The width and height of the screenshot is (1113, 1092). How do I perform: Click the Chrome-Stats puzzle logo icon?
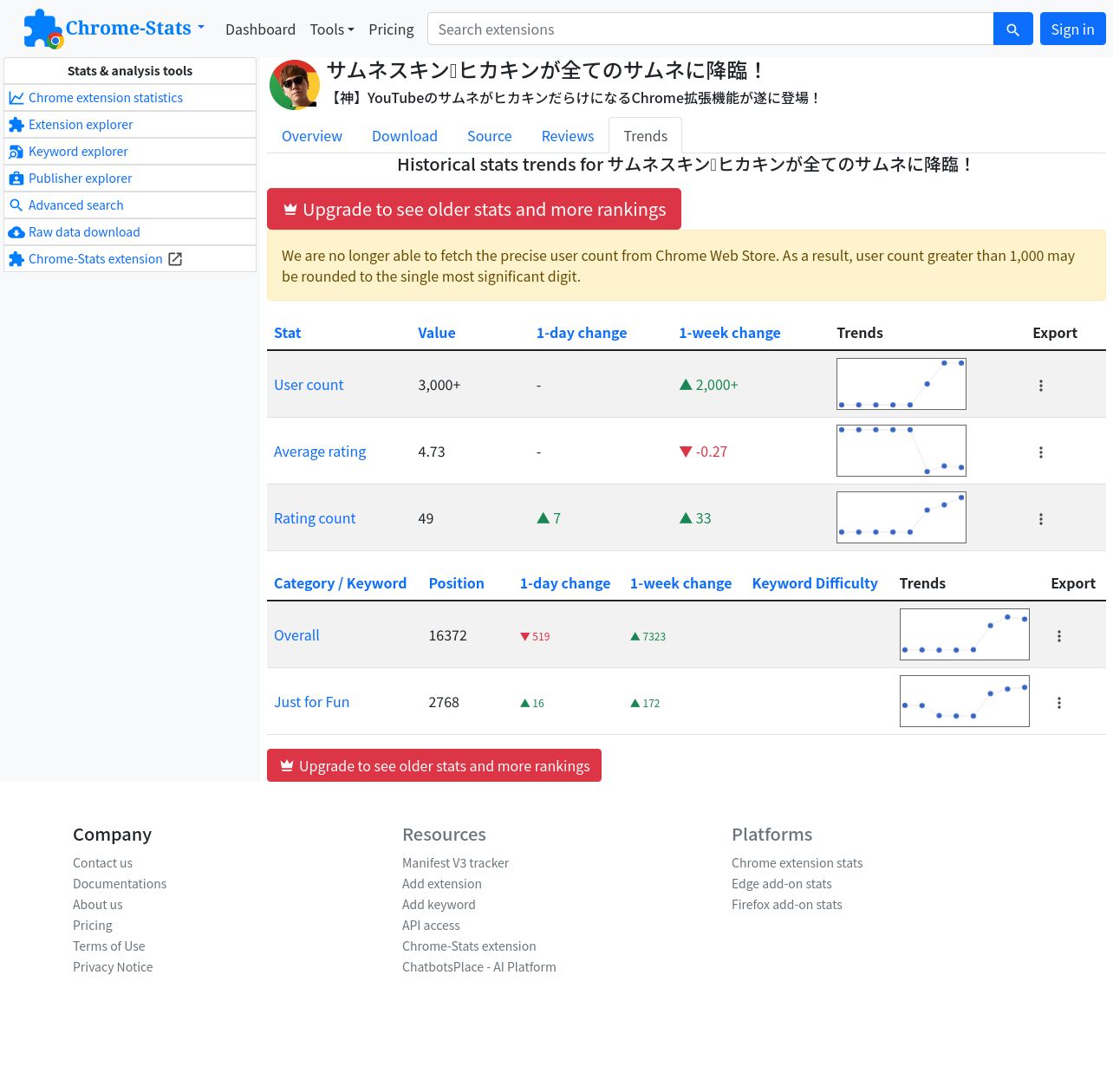click(42, 29)
